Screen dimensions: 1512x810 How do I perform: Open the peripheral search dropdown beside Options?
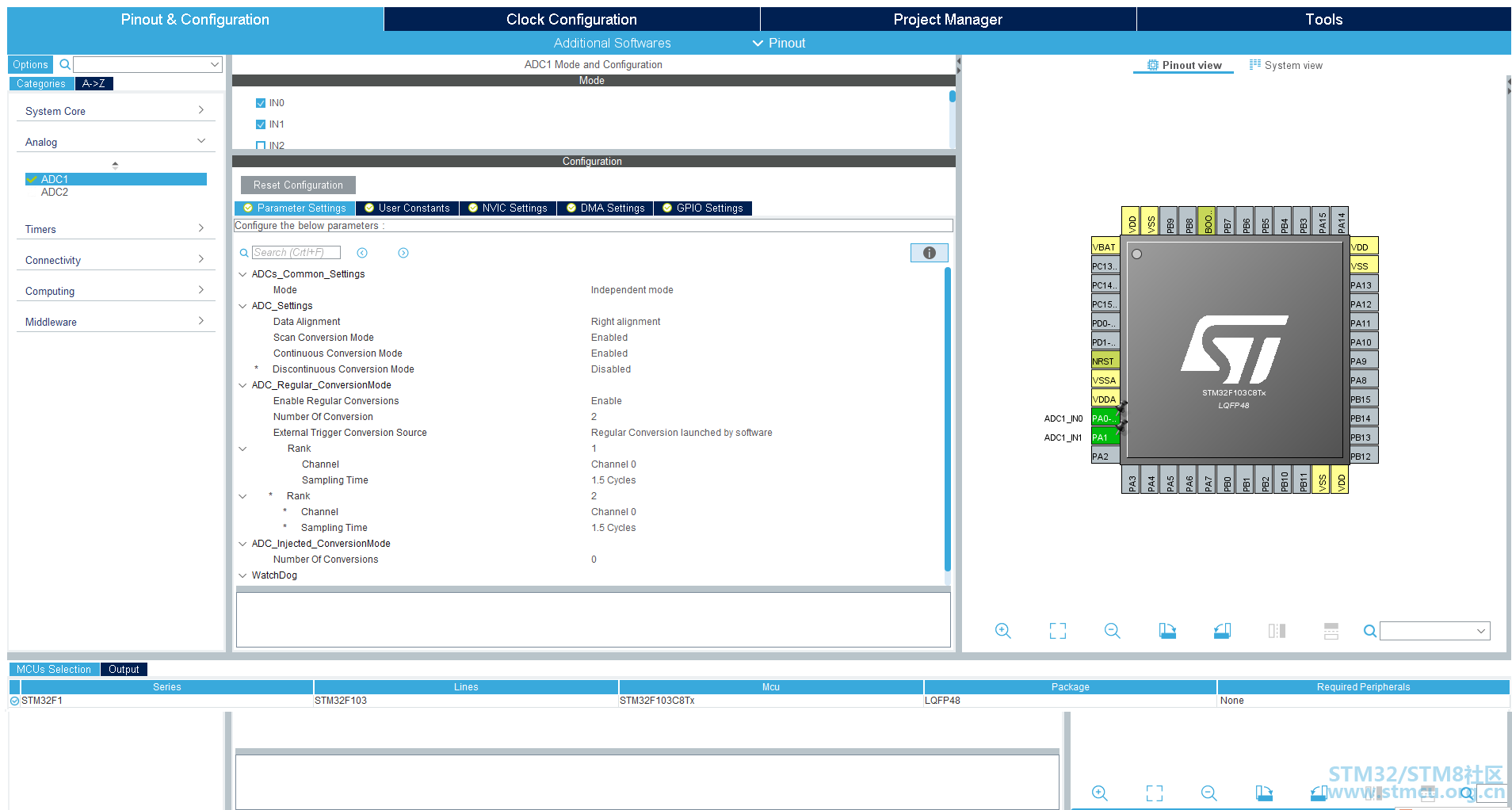coord(215,64)
